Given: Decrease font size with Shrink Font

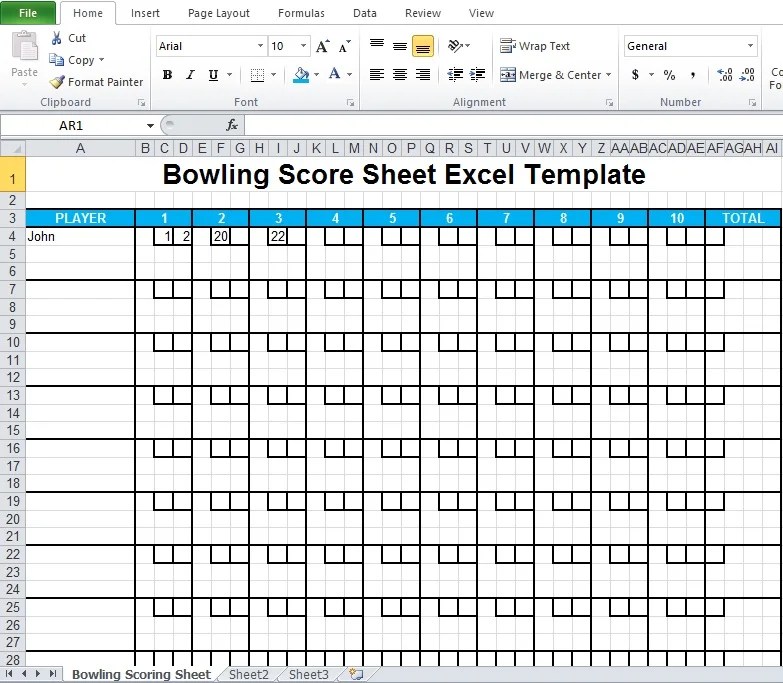Looking at the screenshot, I should [x=345, y=46].
